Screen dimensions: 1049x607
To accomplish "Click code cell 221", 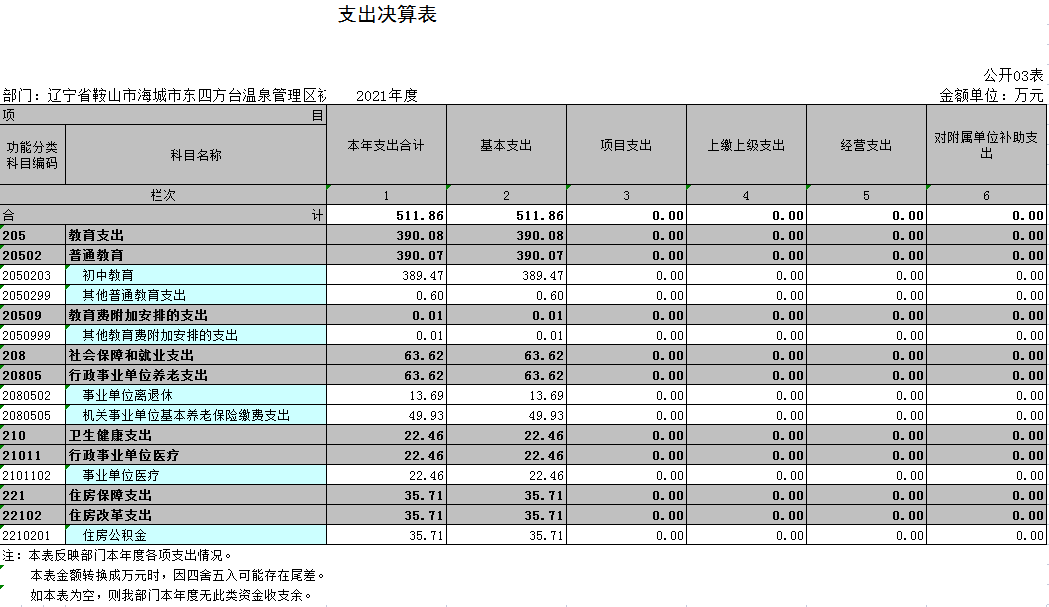I will pos(32,496).
